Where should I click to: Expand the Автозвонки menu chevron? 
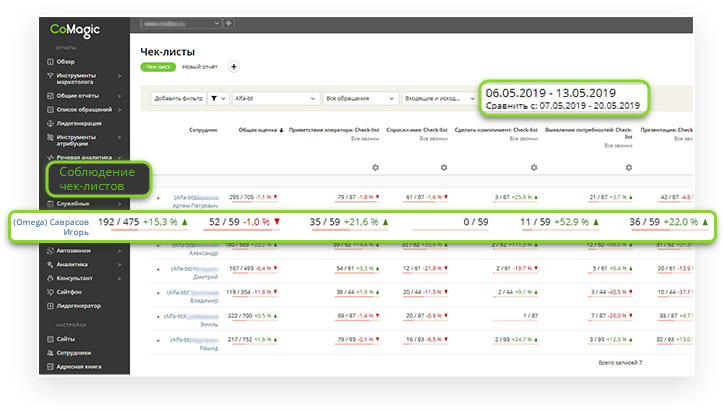pos(120,251)
